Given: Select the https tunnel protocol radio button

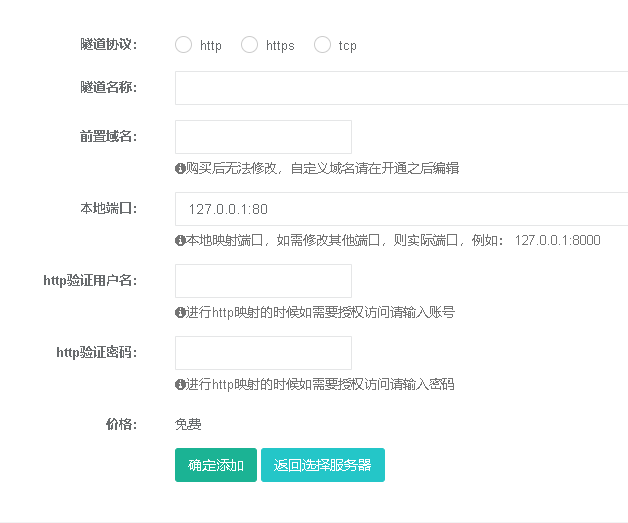Looking at the screenshot, I should [x=249, y=44].
